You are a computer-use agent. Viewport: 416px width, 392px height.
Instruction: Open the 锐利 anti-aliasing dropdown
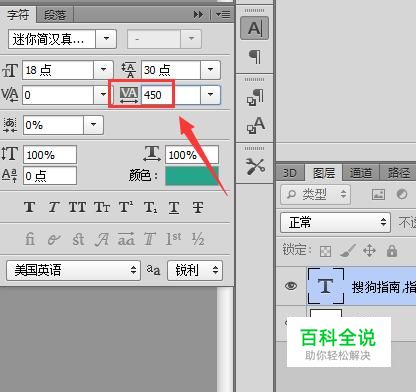(195, 270)
